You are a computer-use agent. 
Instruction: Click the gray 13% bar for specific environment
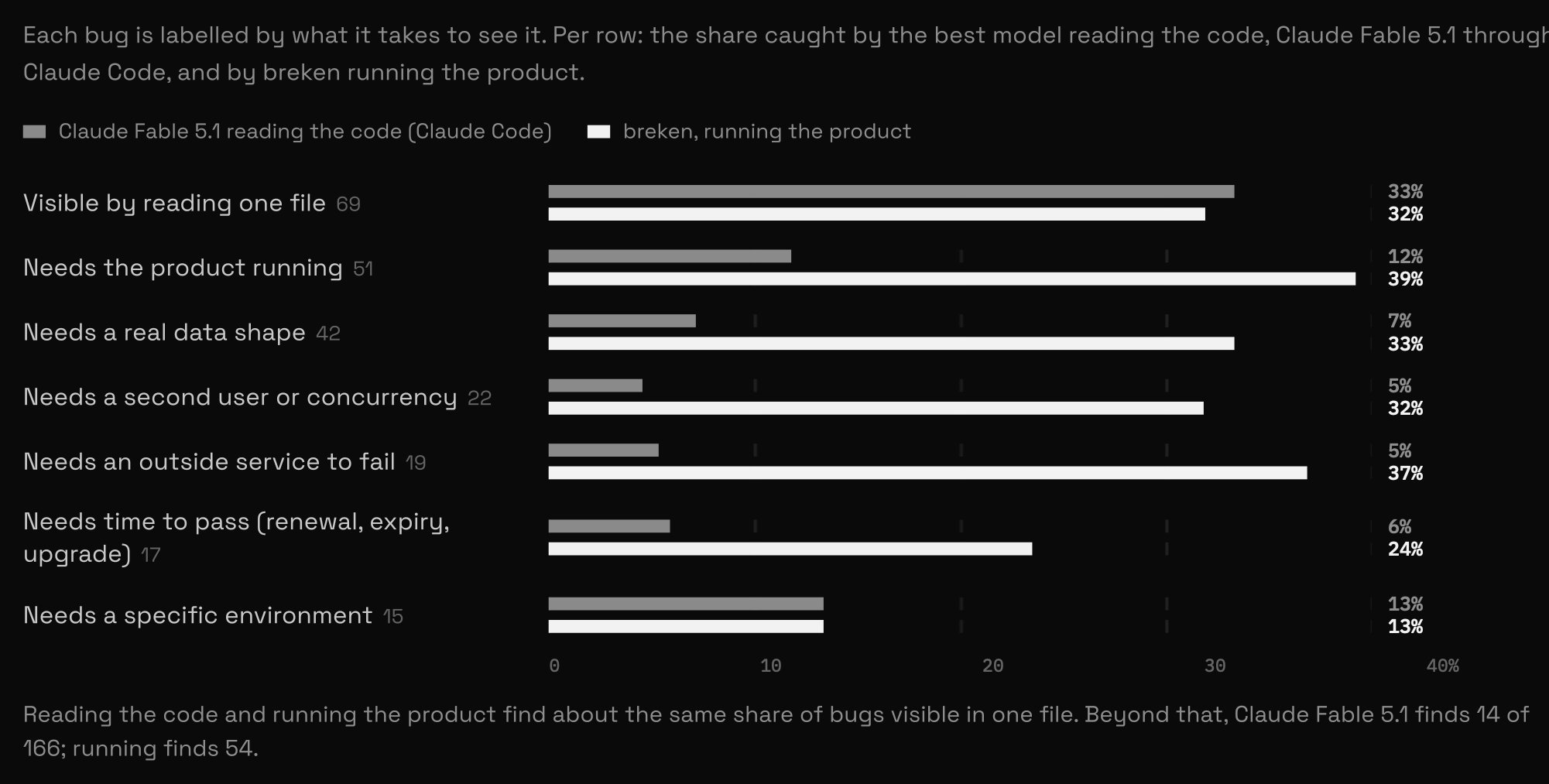686,604
